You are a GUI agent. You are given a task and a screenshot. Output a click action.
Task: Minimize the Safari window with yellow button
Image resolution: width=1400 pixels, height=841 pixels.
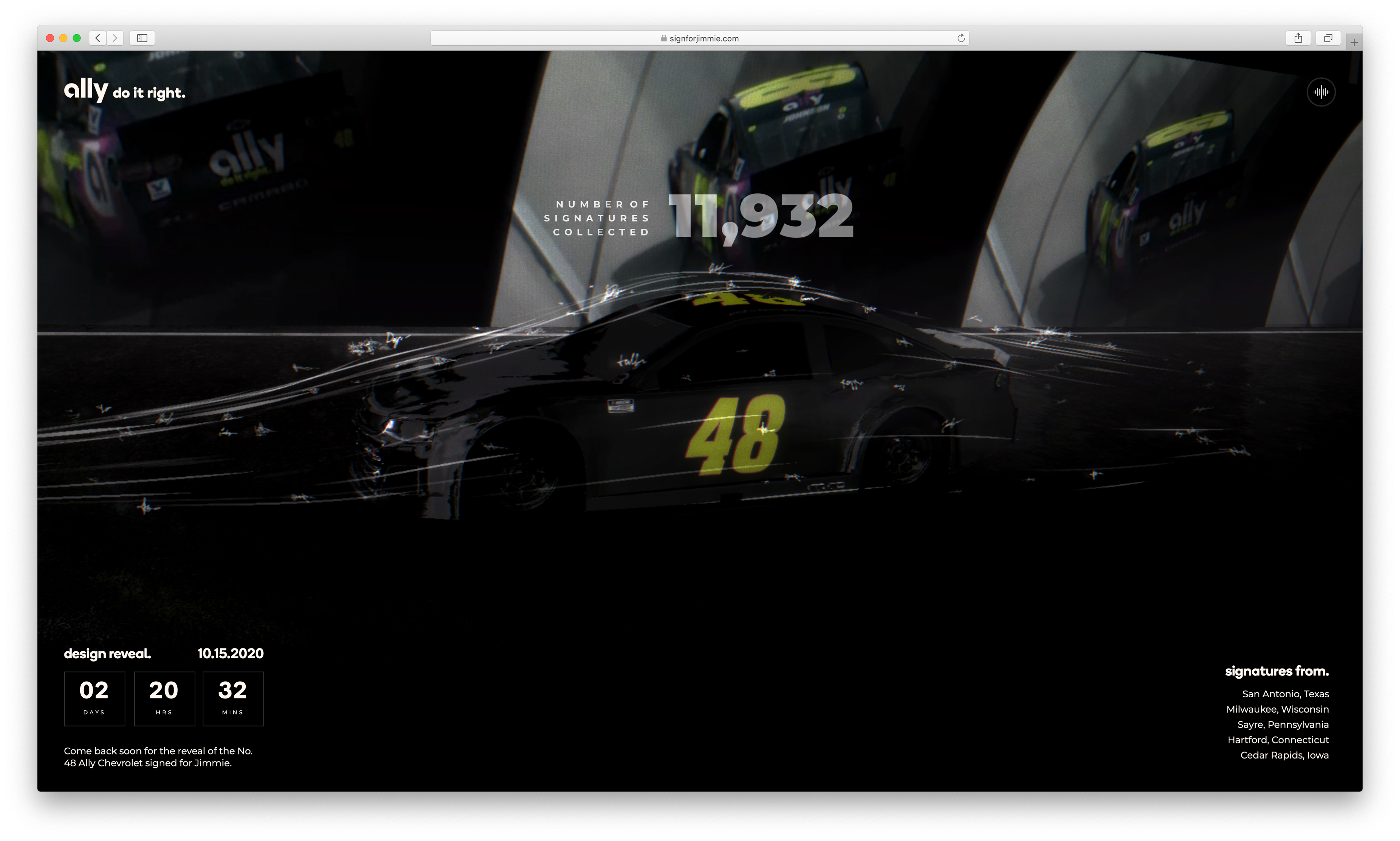coord(63,38)
